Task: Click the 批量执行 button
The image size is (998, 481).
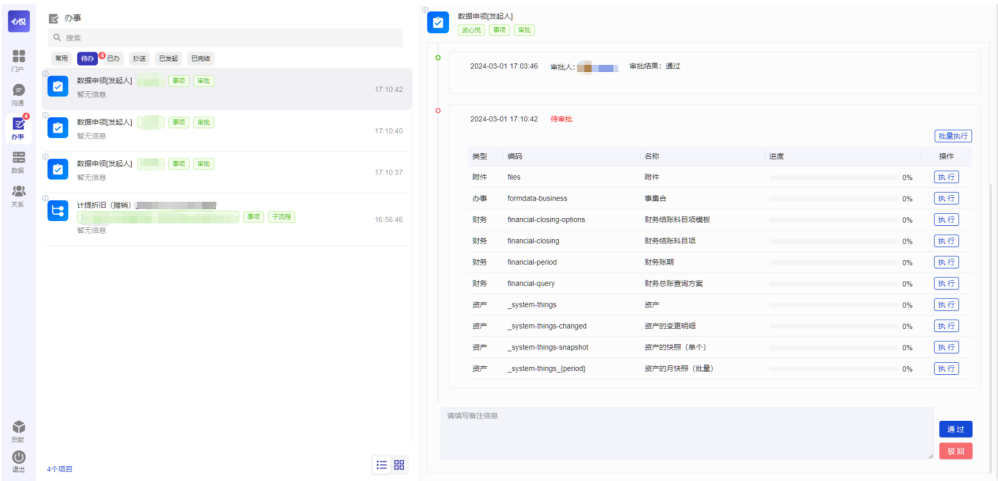Action: coord(952,136)
